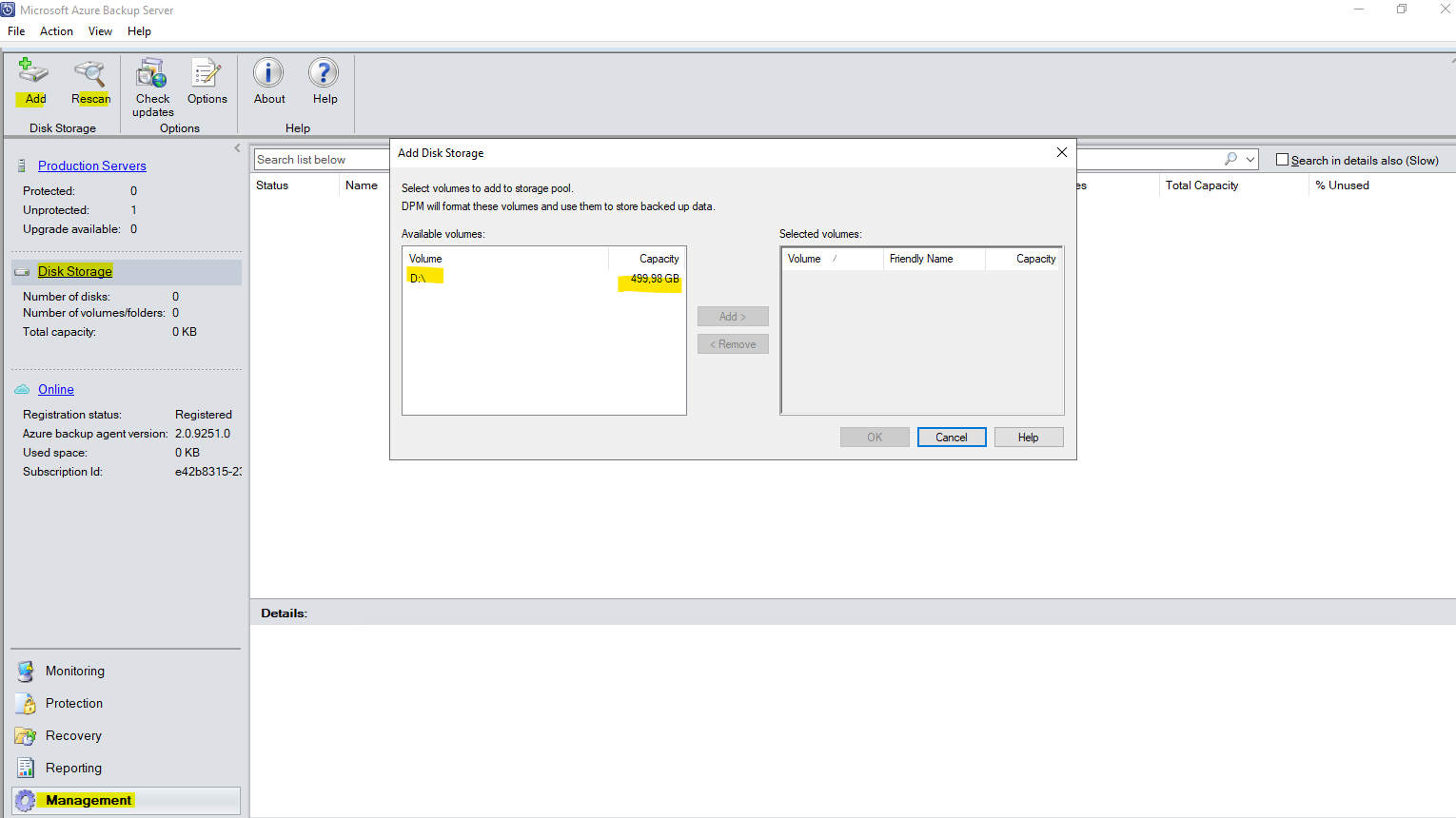The image size is (1456, 818).
Task: Switch to the Monitoring workspace
Action: (x=126, y=672)
